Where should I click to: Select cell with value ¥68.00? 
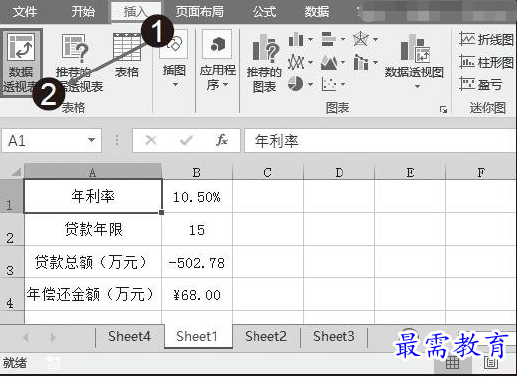click(x=197, y=294)
